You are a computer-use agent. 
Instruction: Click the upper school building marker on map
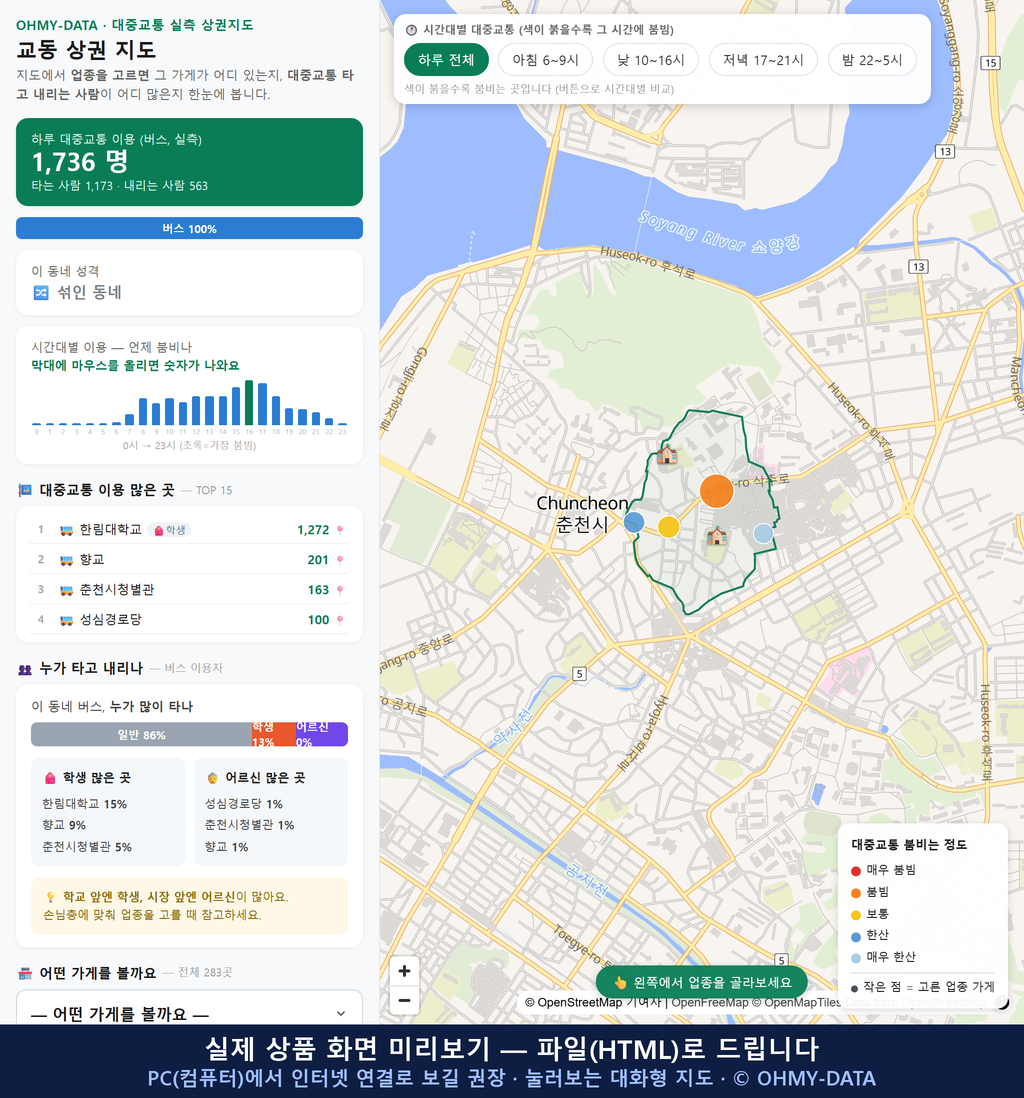pyautogui.click(x=667, y=454)
